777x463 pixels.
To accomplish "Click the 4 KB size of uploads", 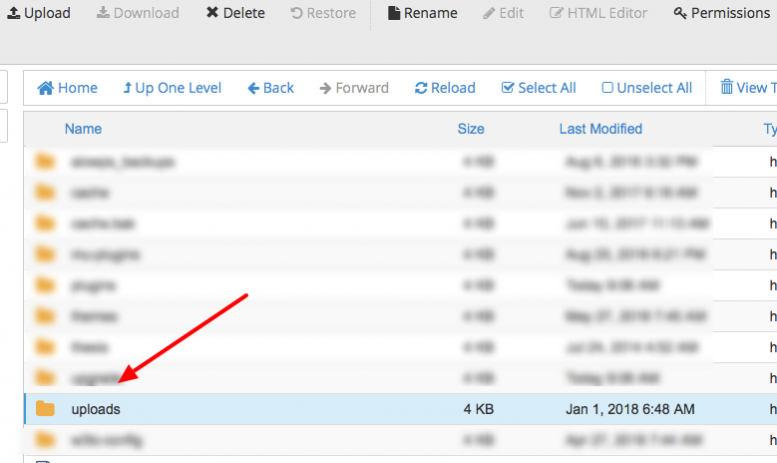I will pyautogui.click(x=479, y=409).
